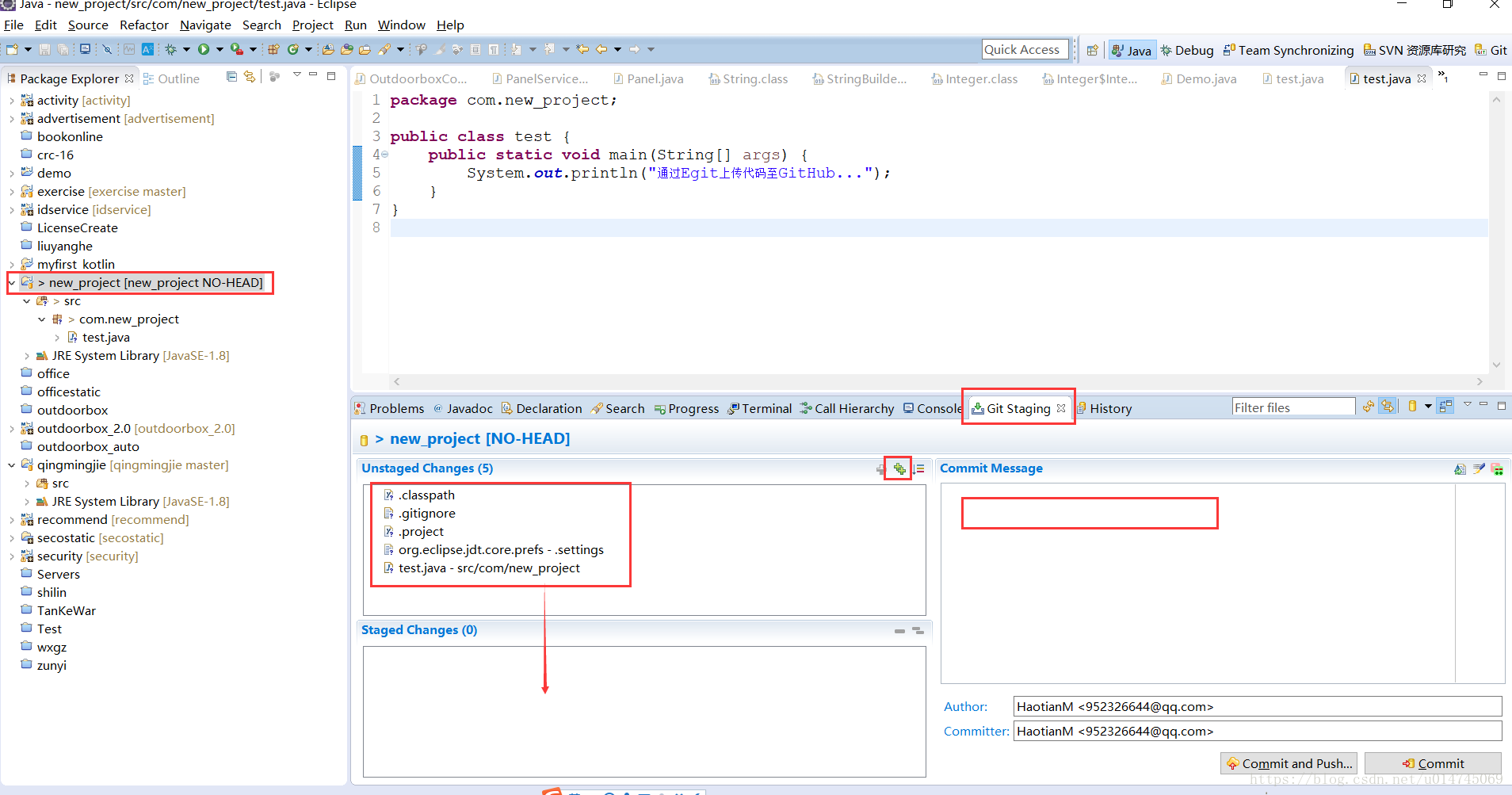The height and width of the screenshot is (795, 1512).
Task: Click Remove all from Staged Changes icon
Action: point(918,630)
